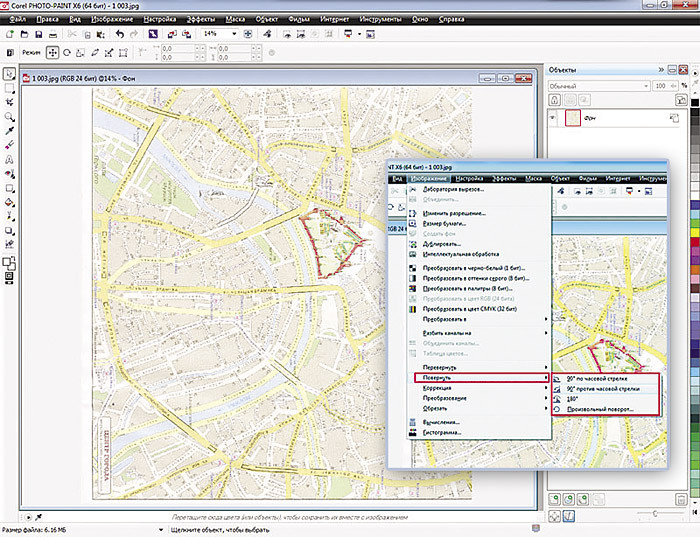Select the Crop tool in the toolbox
The image size is (700, 537).
click(x=9, y=102)
